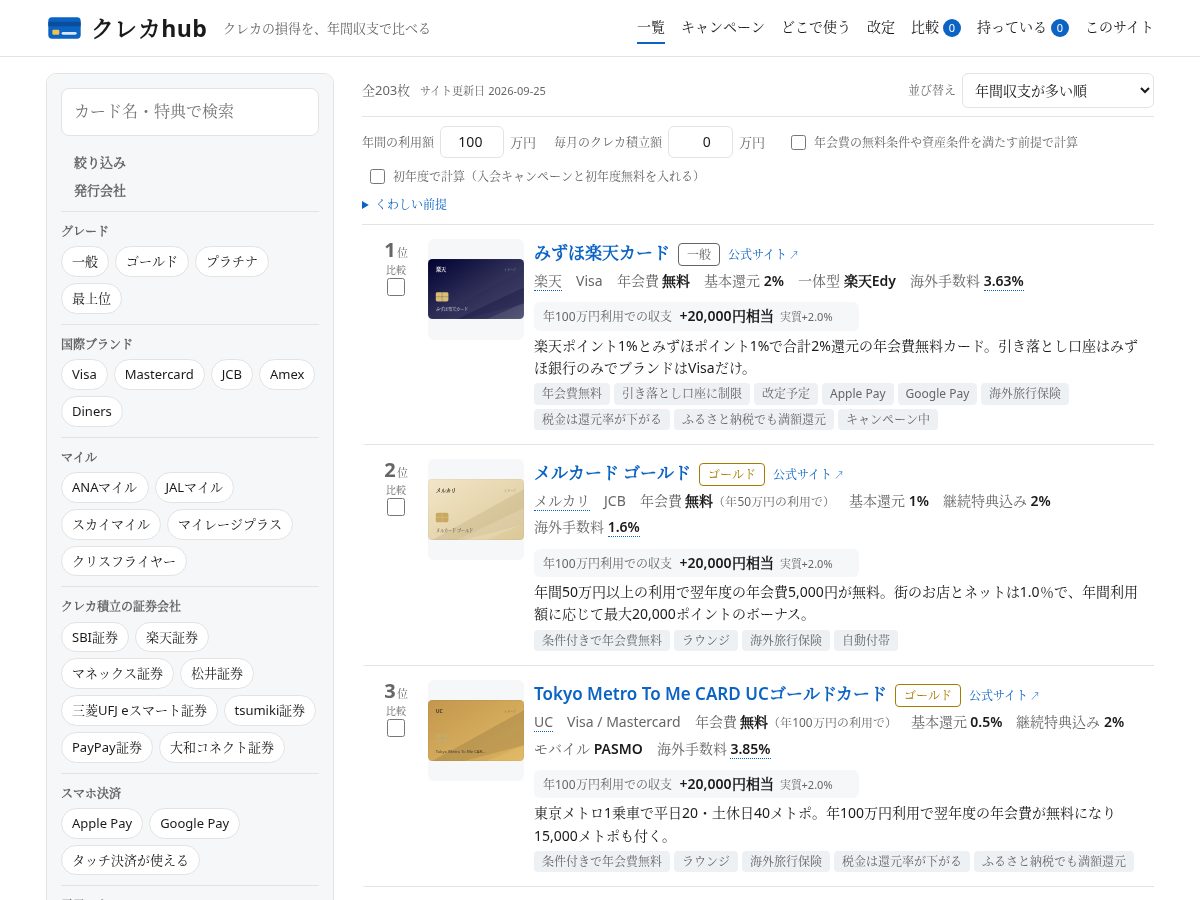Viewport: 1200px width, 900px height.
Task: Open the 並び替え sort dropdown
Action: [x=1058, y=90]
